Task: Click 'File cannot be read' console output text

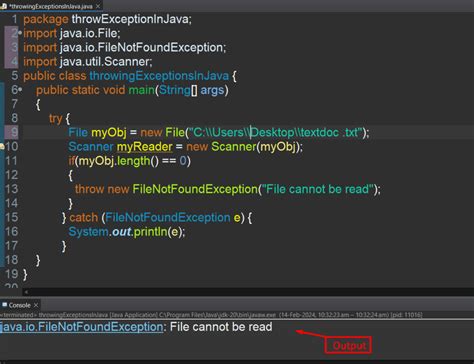Action: click(x=221, y=327)
